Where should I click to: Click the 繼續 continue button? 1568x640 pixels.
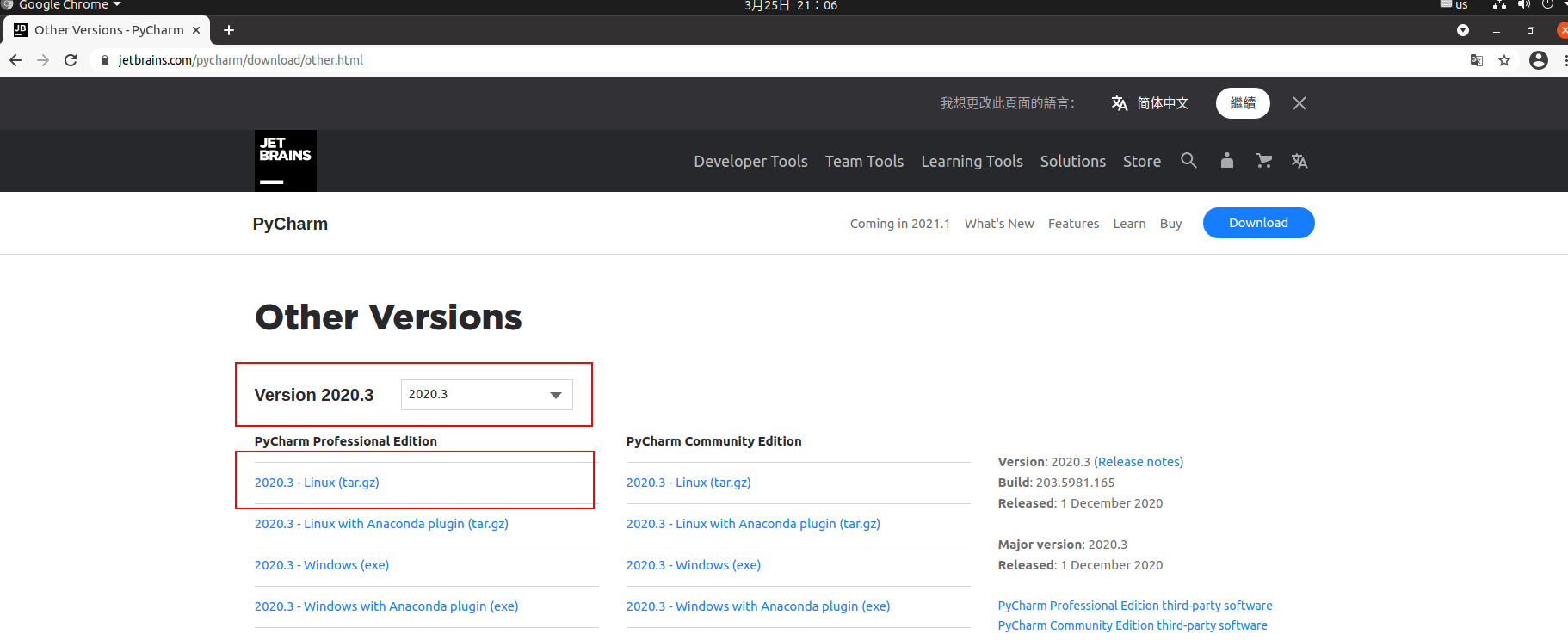[1243, 103]
